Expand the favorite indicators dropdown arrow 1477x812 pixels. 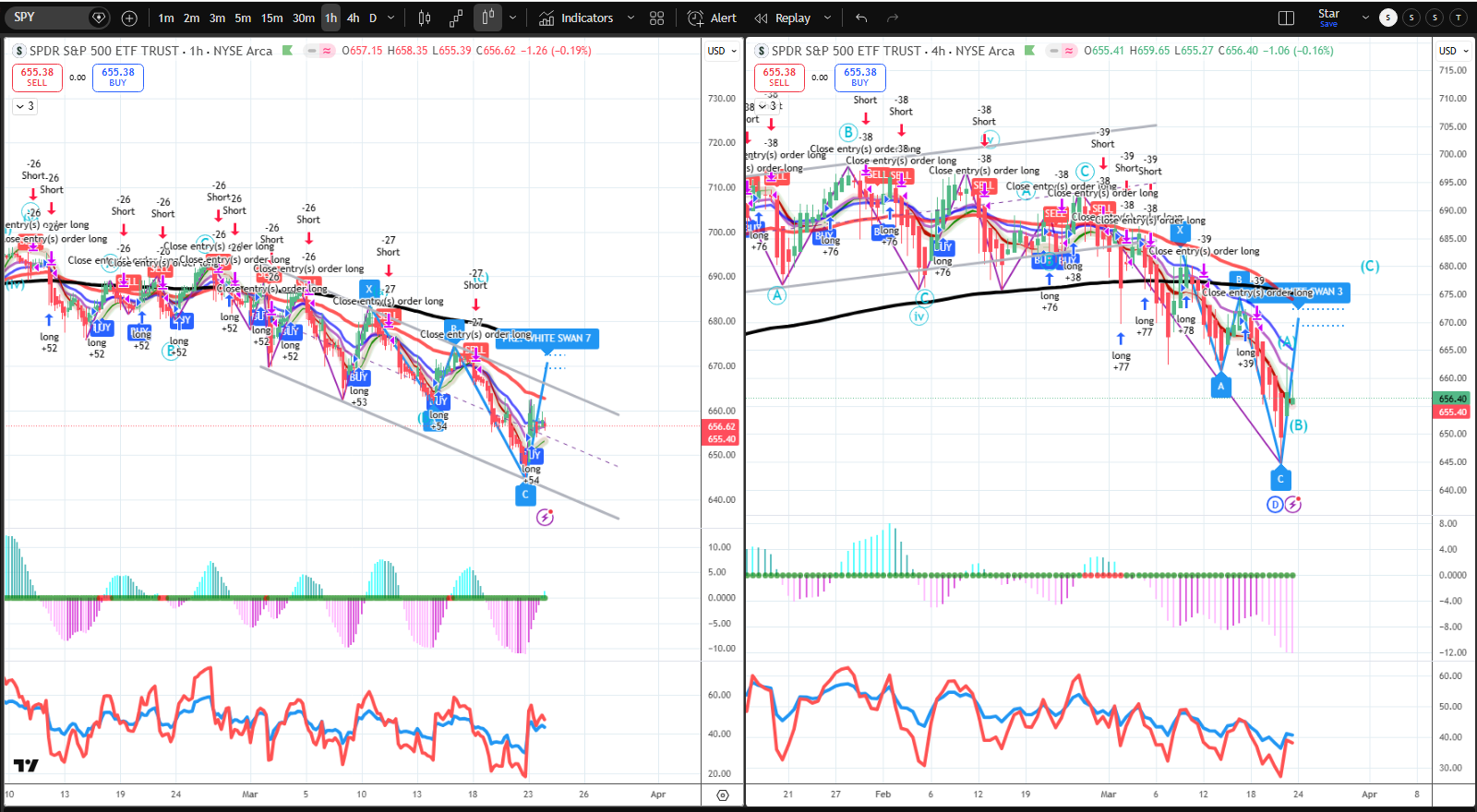pos(630,18)
